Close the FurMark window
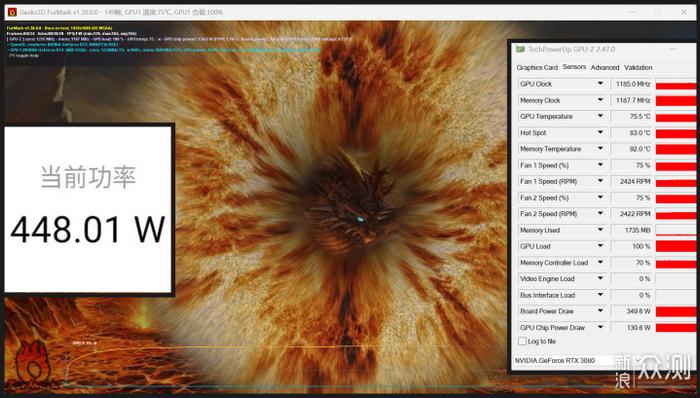Viewport: 700px width, 398px height. click(683, 12)
